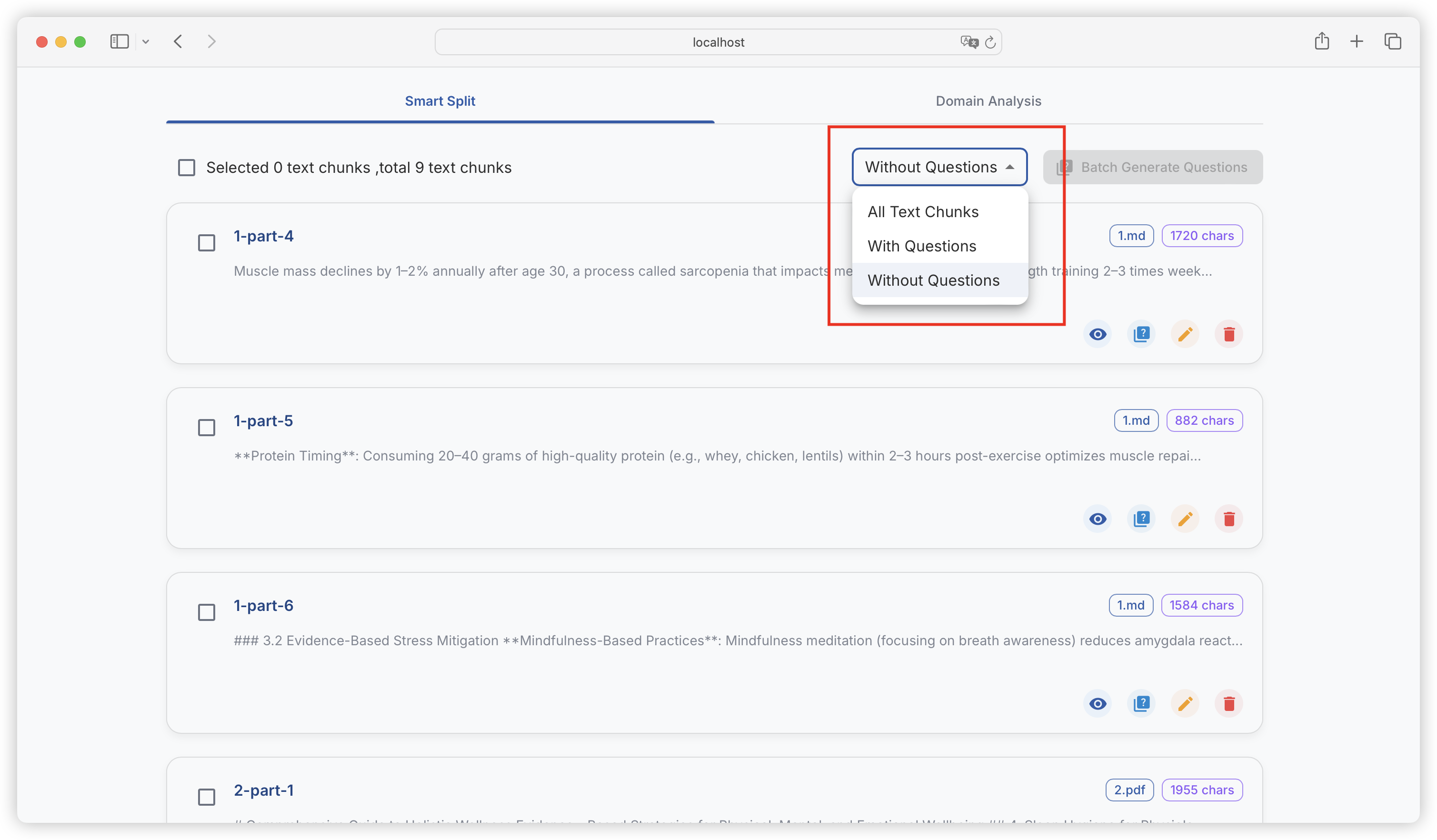Select the 2-part-1 chunk checkbox
The height and width of the screenshot is (840, 1437).
(x=207, y=797)
